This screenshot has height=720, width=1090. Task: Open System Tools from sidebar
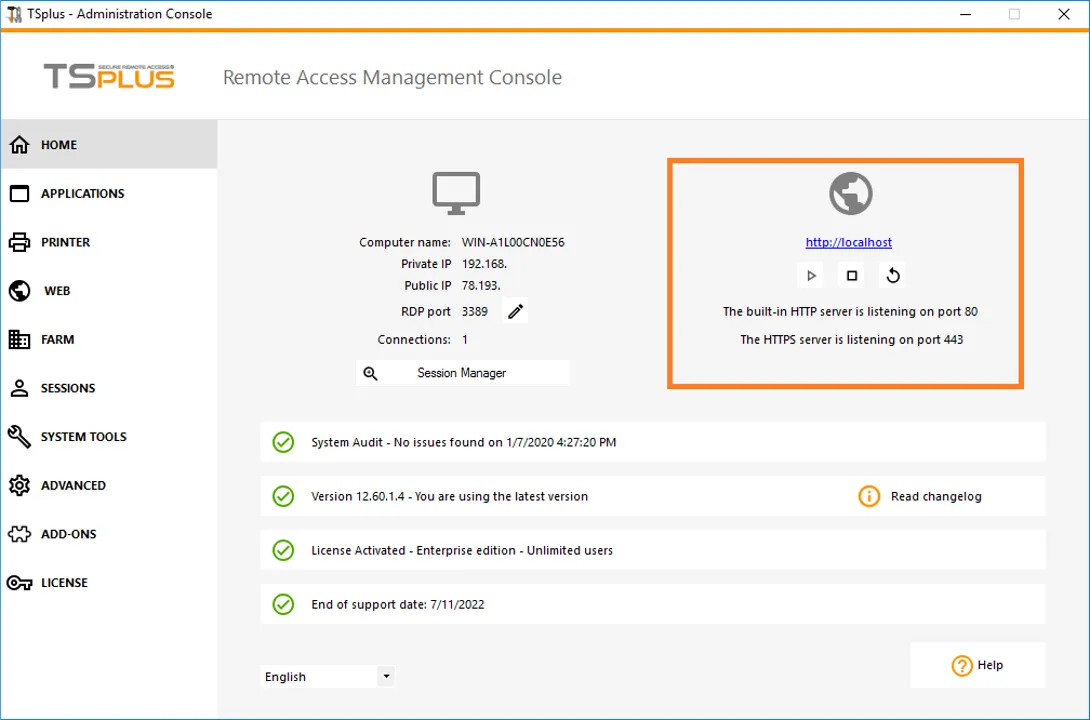[83, 437]
